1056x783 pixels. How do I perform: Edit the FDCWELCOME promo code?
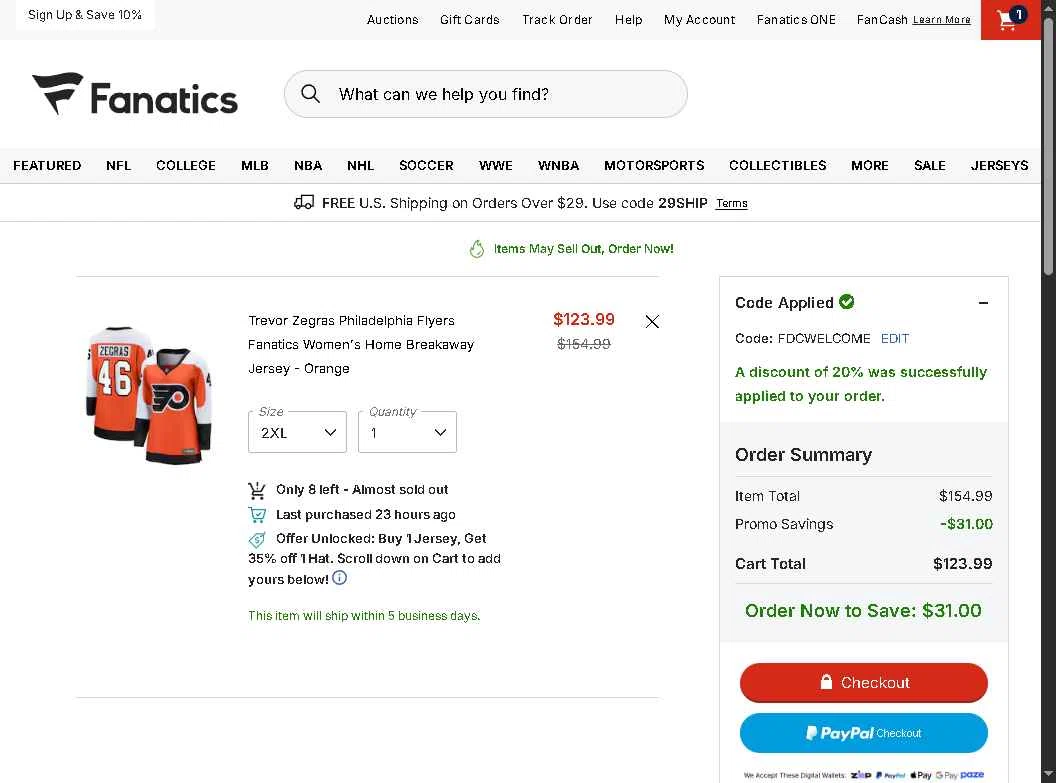(x=895, y=339)
